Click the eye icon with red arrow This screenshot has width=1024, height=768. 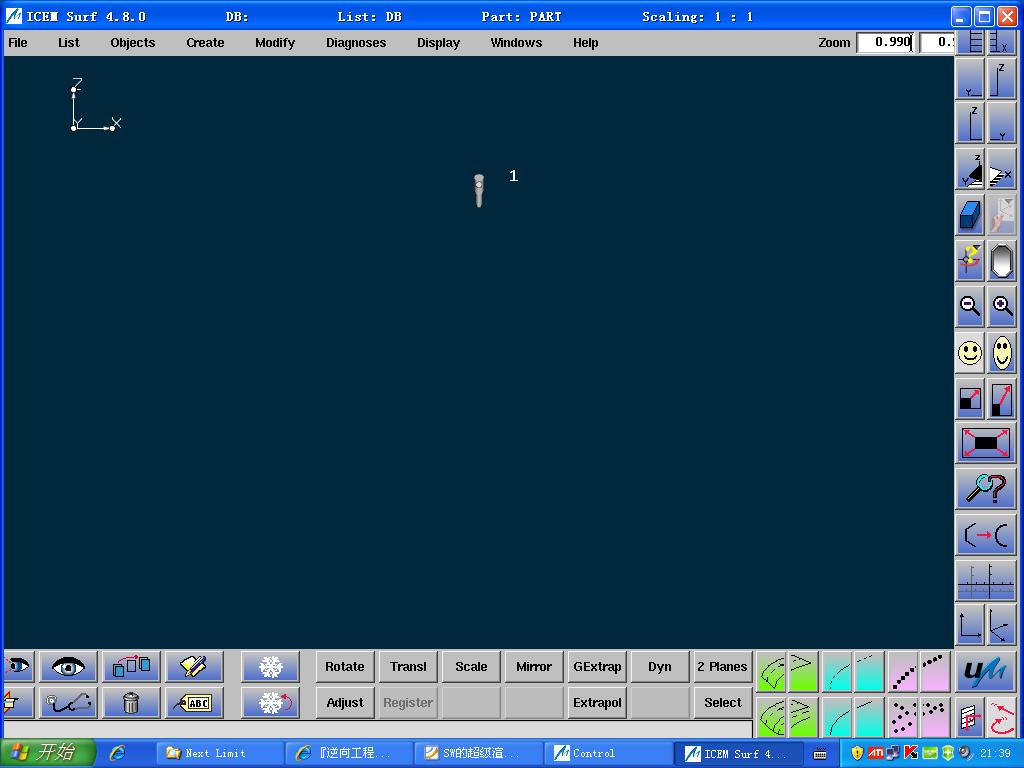click(x=18, y=667)
